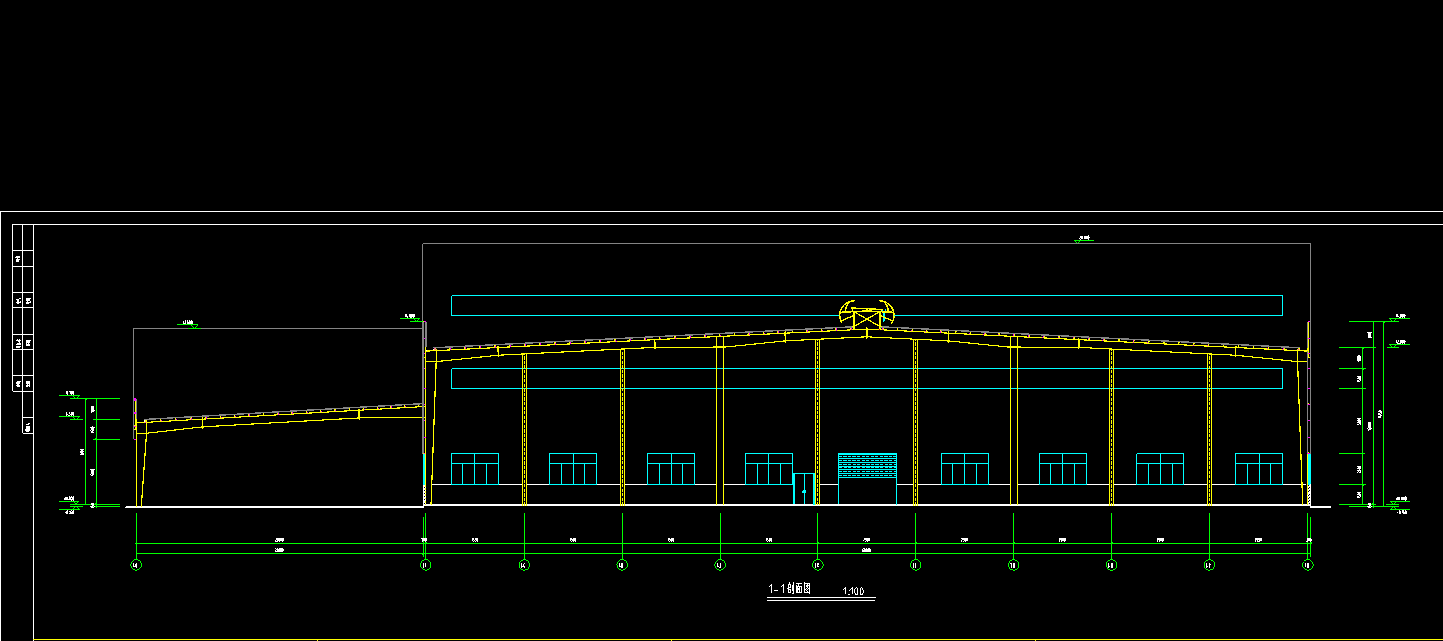Click the small entry door beside the shutter
This screenshot has height=641, width=1443.
804,488
